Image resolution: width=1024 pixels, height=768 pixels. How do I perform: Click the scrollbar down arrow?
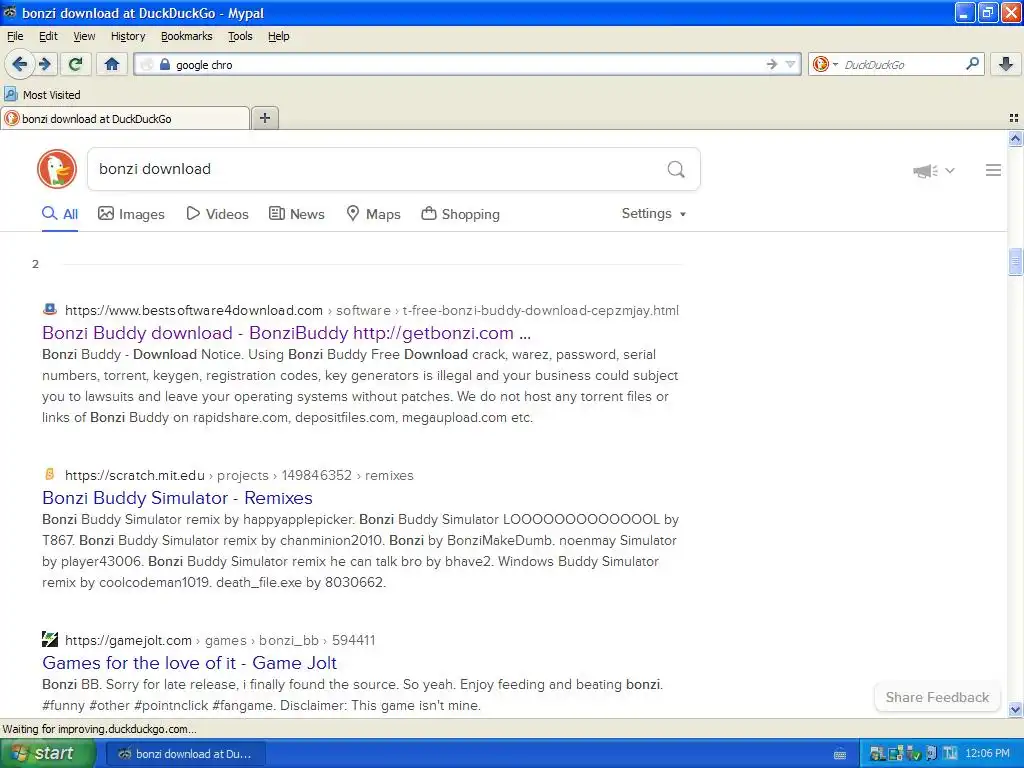1015,709
